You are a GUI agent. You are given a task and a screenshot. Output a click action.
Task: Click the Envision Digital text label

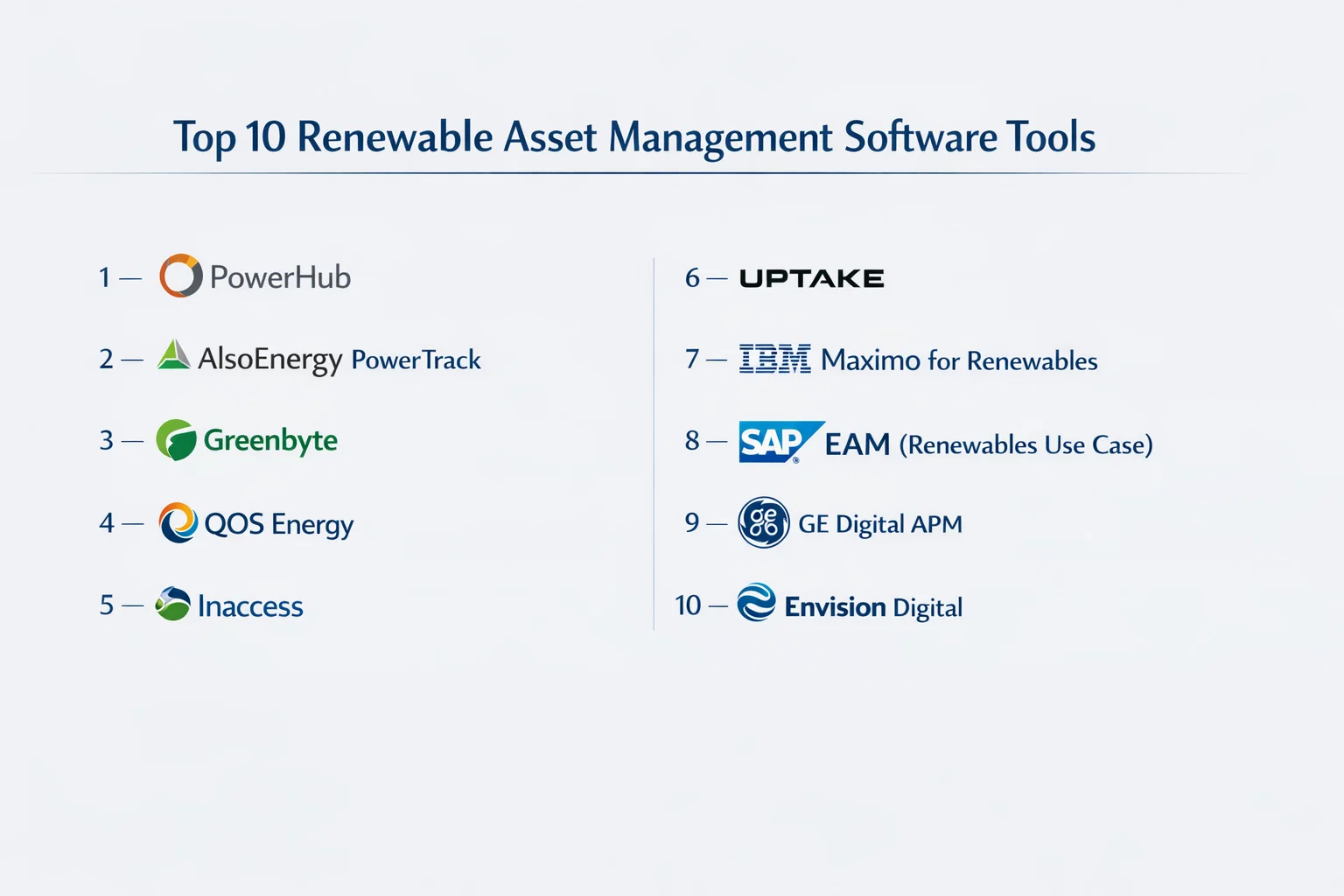873,607
